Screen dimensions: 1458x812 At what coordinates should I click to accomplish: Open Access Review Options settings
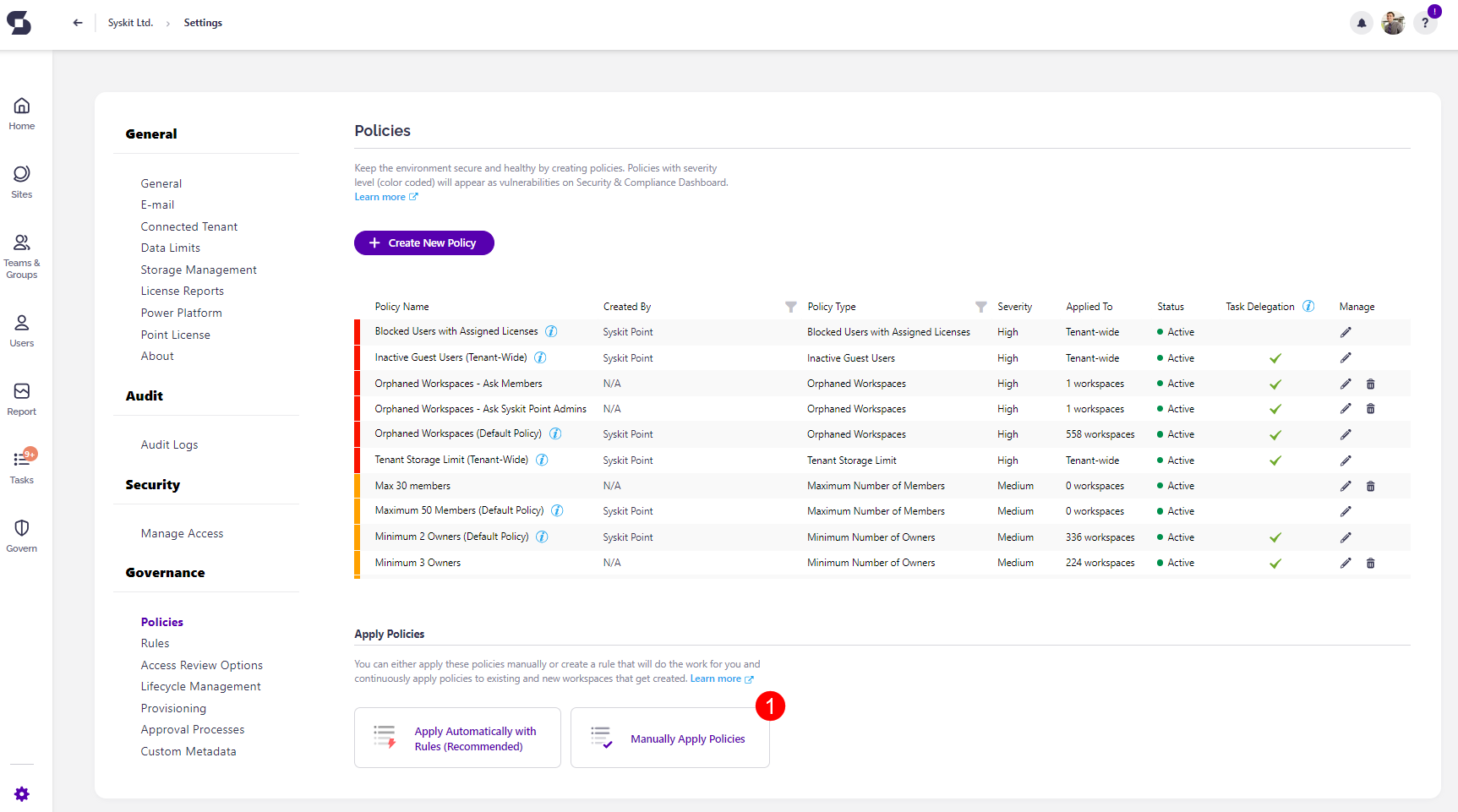[201, 665]
